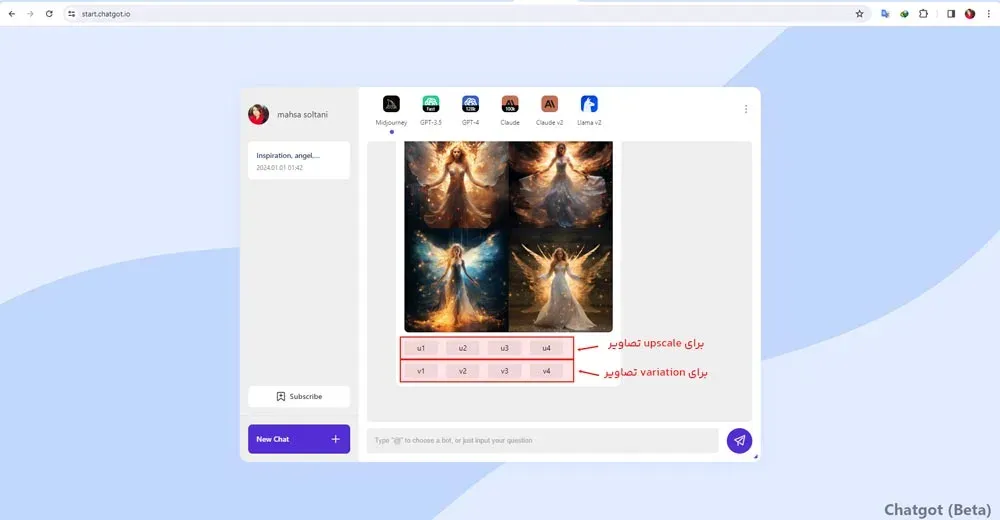This screenshot has height=520, width=1000.
Task: Select the Claude v2 bot icon
Action: (549, 104)
